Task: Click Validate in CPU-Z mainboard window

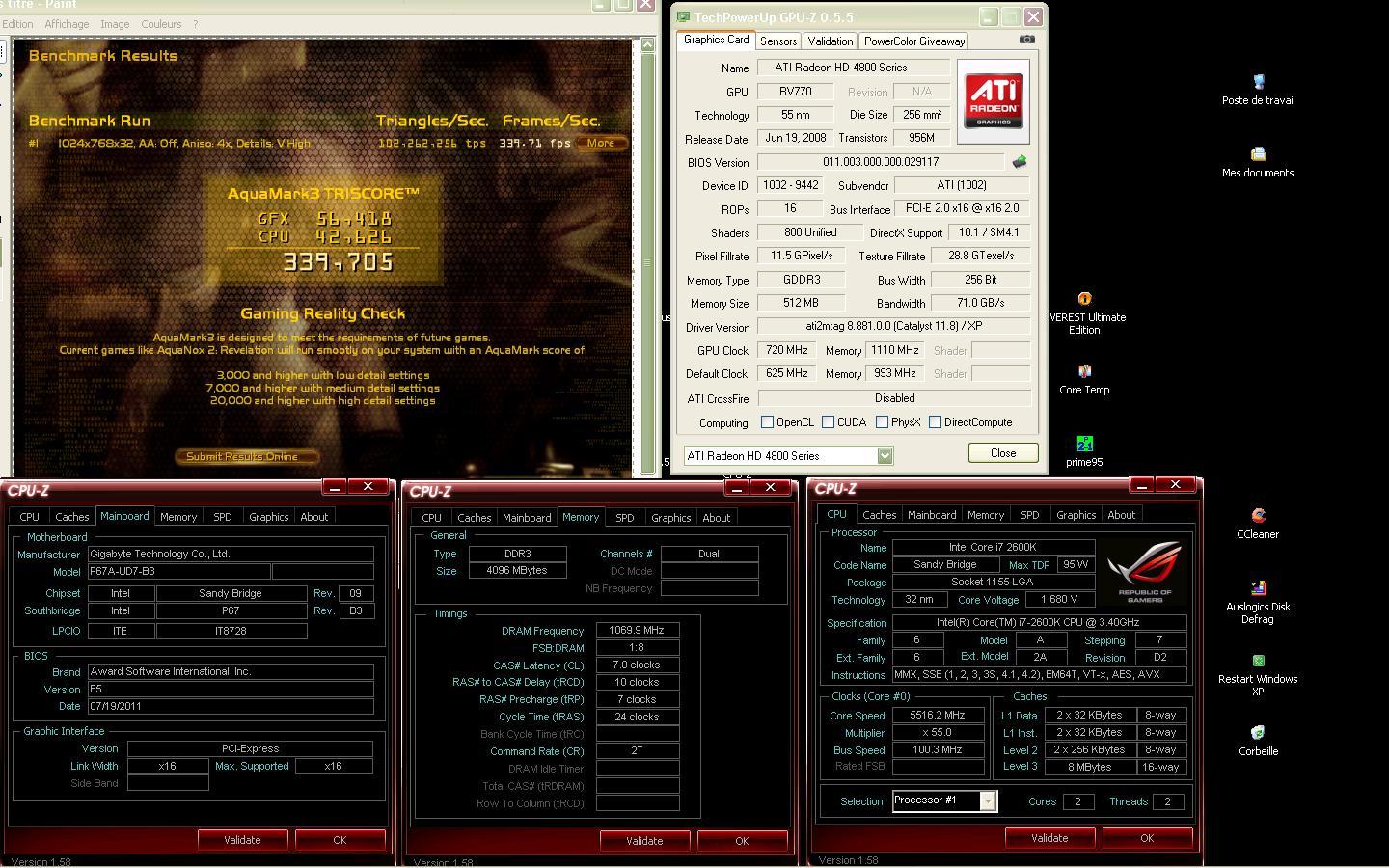Action: 242,840
